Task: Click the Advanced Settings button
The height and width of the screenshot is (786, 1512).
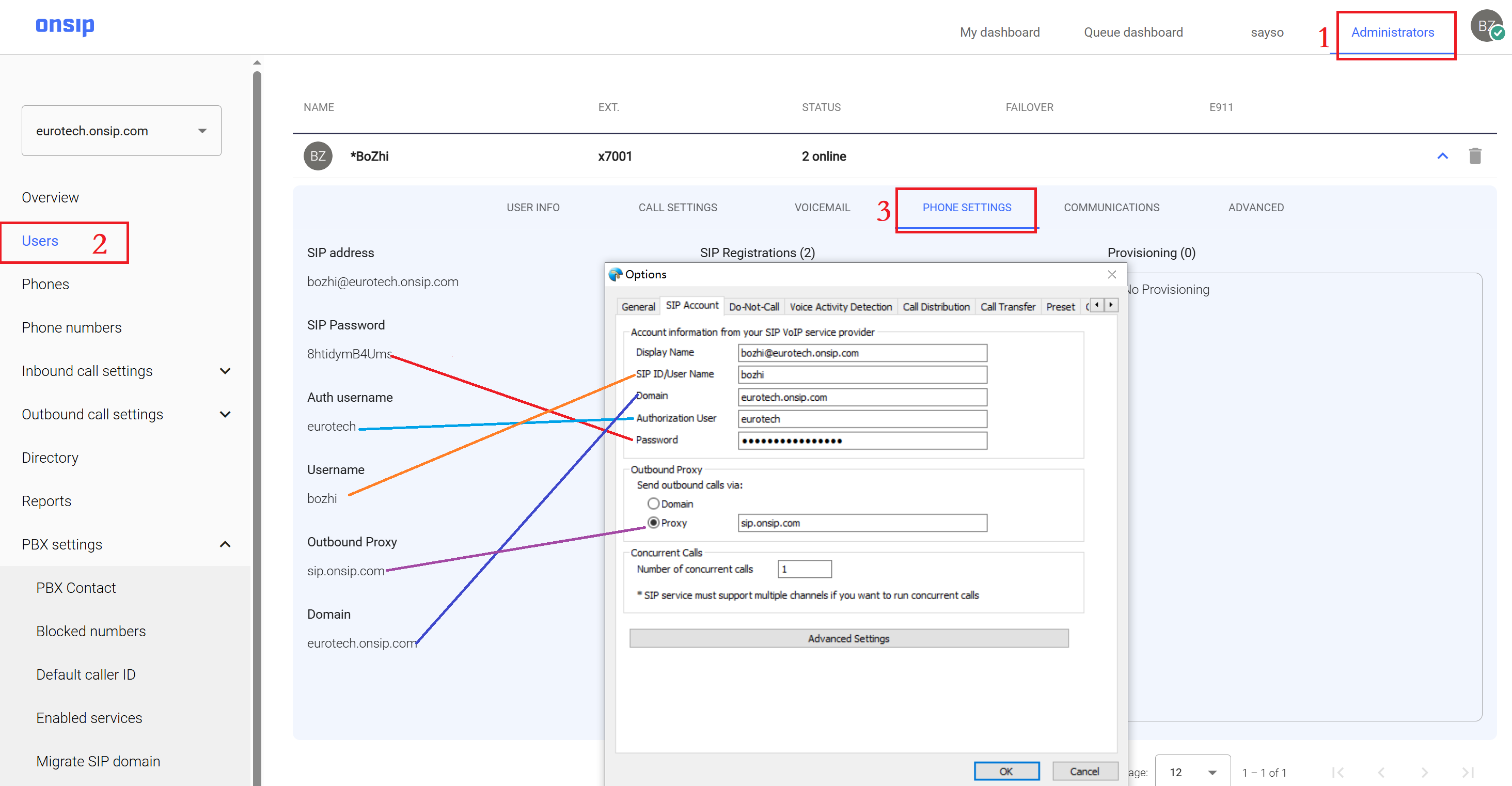Action: coord(848,638)
